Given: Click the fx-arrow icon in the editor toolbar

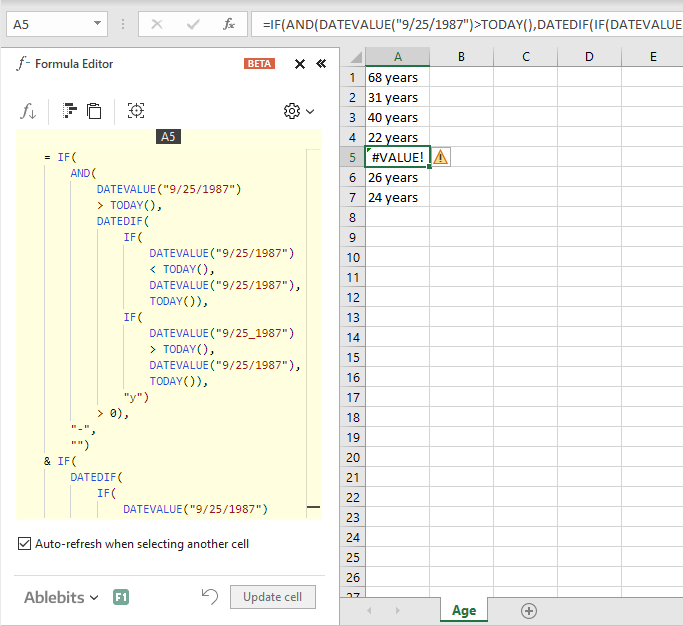Looking at the screenshot, I should (28, 111).
